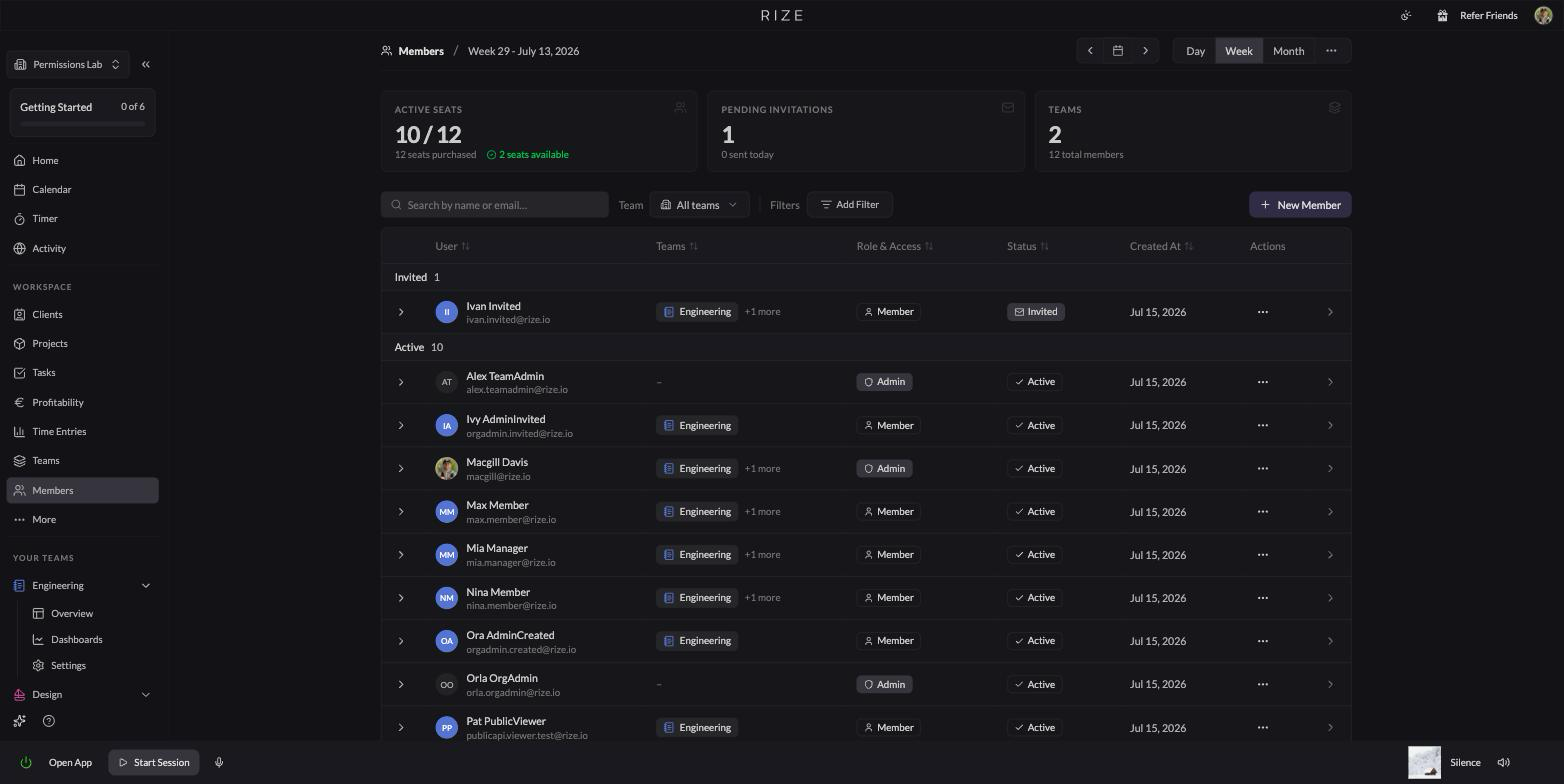Click the Silence sound thumbnail
The image size is (1564, 784).
[x=1424, y=762]
